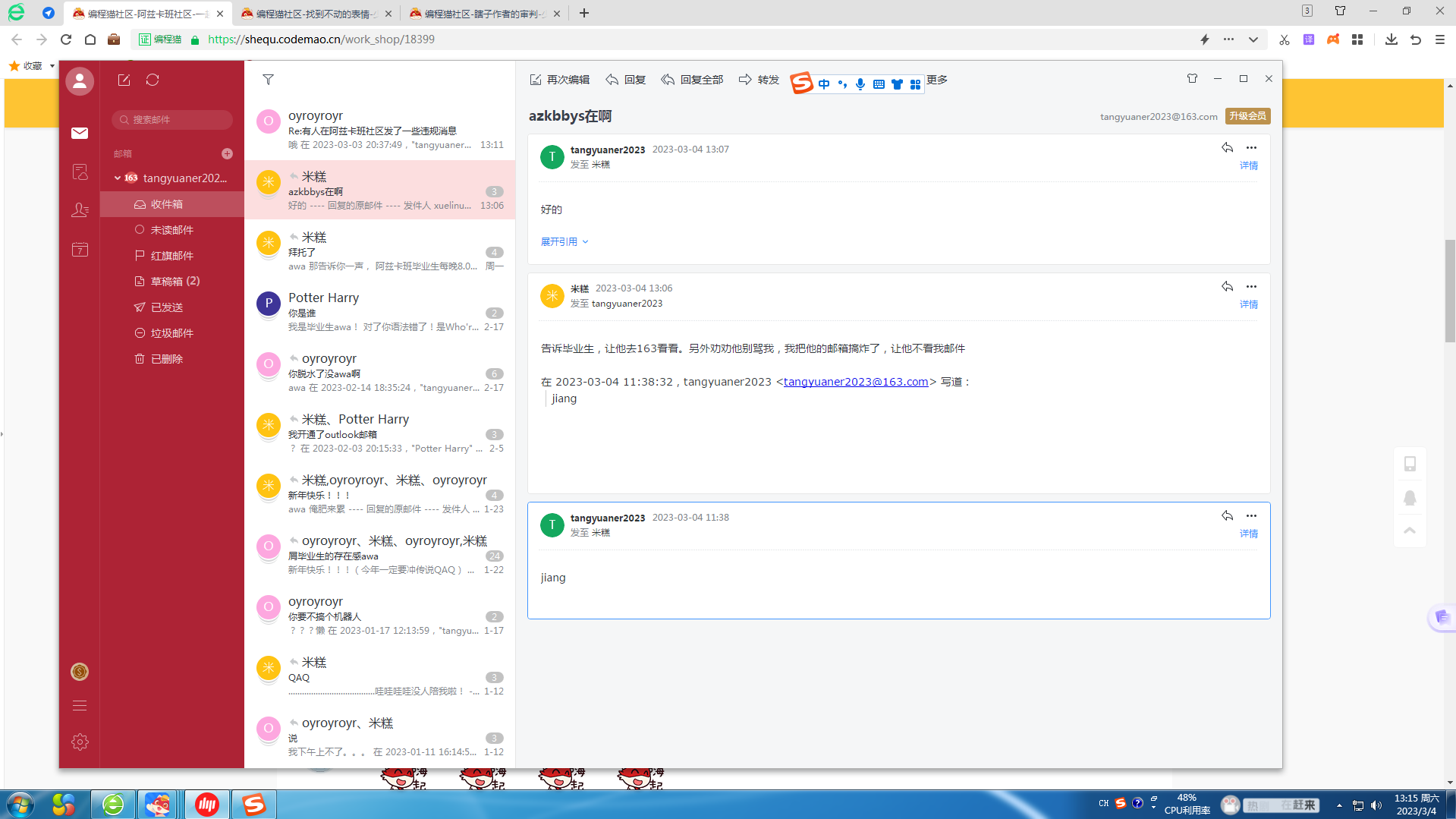Open the settings gear in sidebar
This screenshot has height=819, width=1456.
[80, 742]
